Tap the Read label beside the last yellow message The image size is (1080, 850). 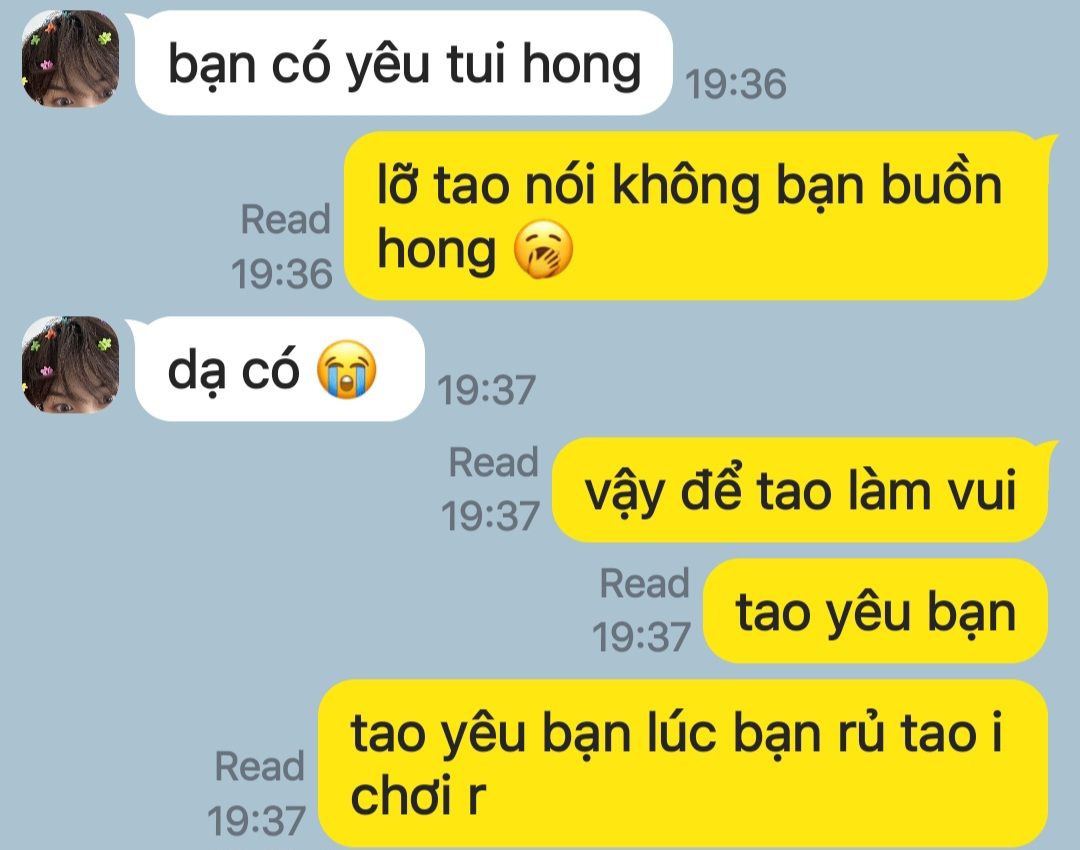260,766
